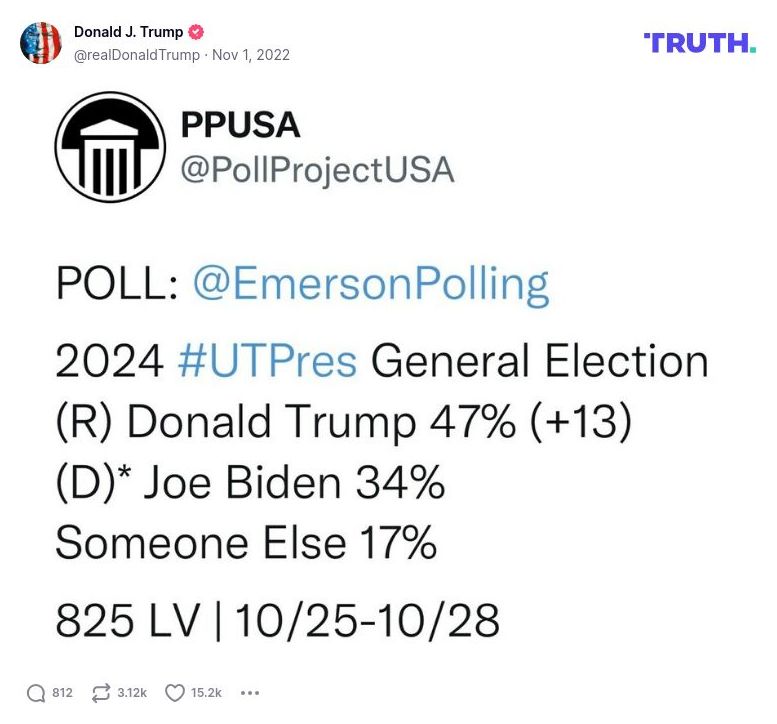777x724 pixels.
Task: Open the poster's profile avatar
Action: point(41,43)
